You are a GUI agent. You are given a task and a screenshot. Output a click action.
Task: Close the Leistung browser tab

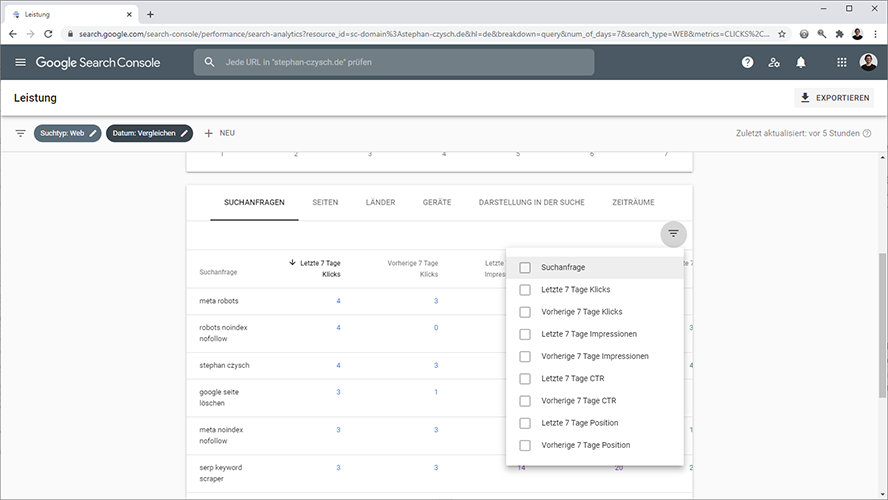129,15
